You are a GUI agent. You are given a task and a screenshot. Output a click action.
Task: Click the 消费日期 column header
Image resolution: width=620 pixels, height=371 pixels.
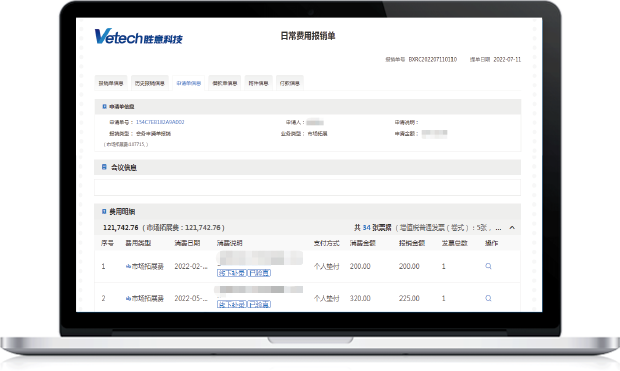[187, 243]
